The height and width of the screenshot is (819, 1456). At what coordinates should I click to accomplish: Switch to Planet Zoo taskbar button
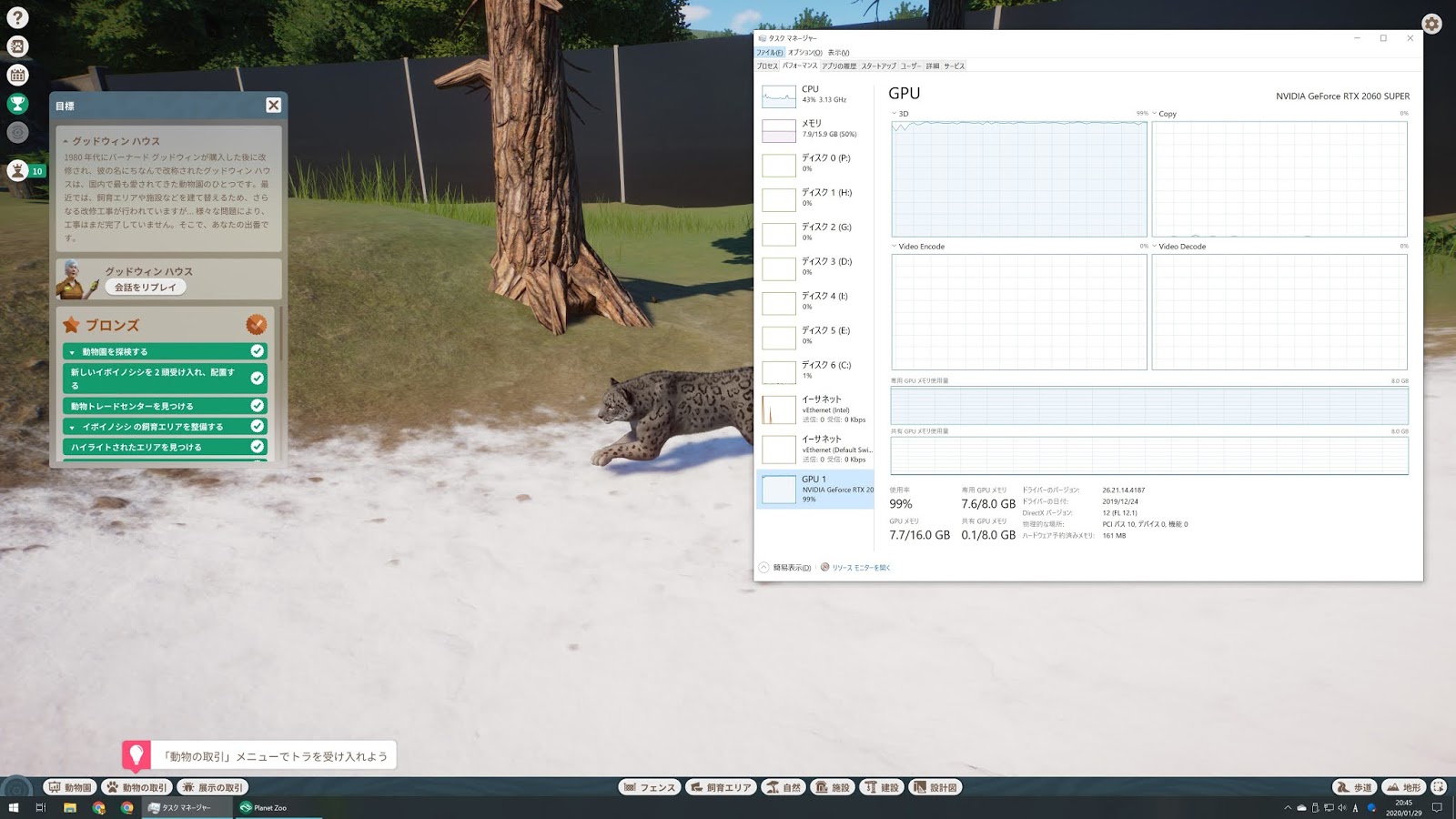point(277,807)
